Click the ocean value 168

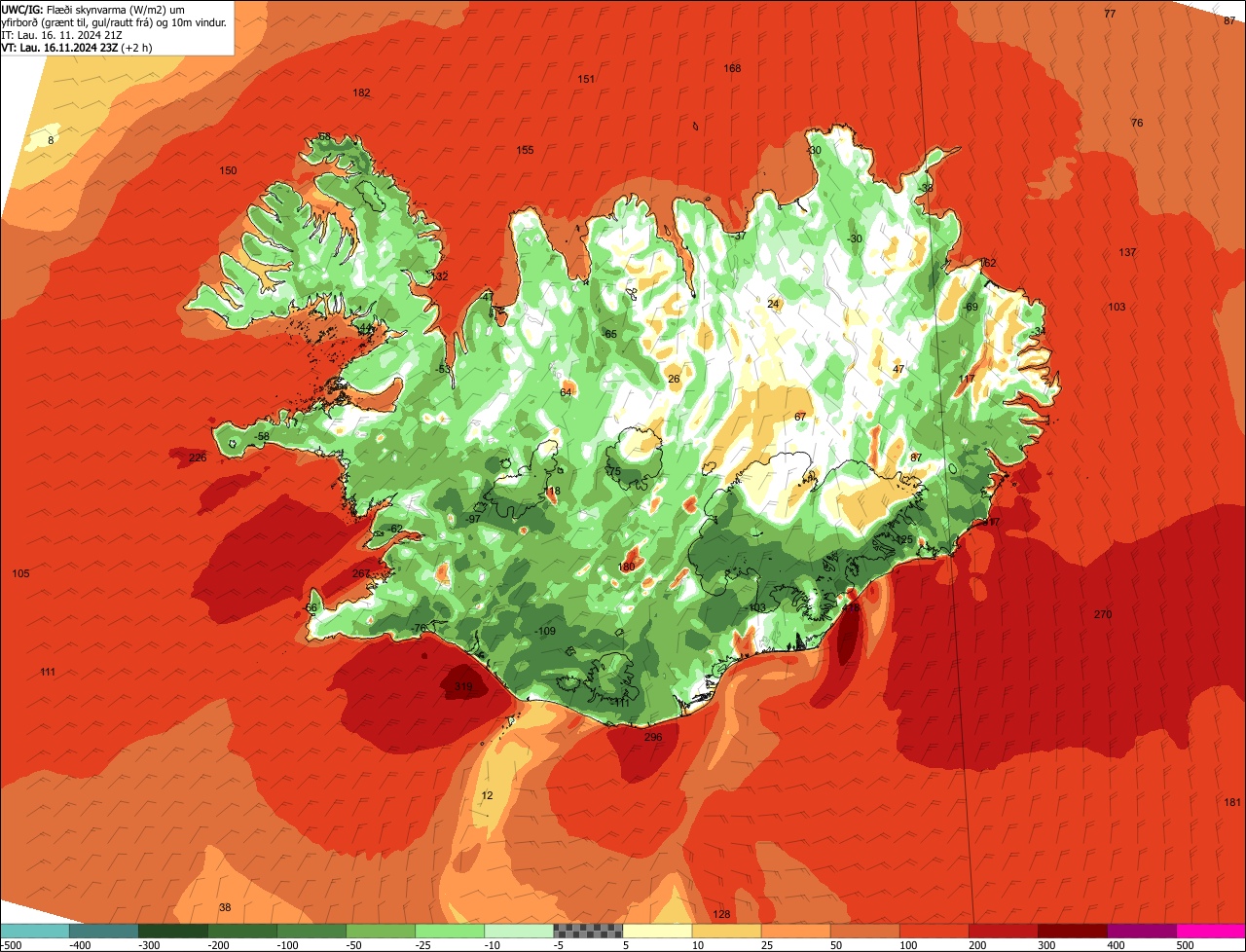click(732, 68)
